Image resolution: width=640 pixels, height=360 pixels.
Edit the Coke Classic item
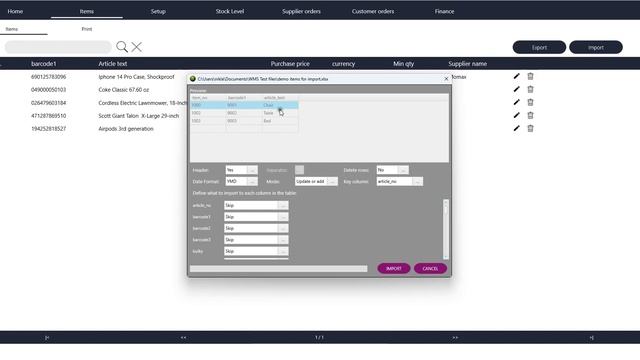pyautogui.click(x=516, y=89)
